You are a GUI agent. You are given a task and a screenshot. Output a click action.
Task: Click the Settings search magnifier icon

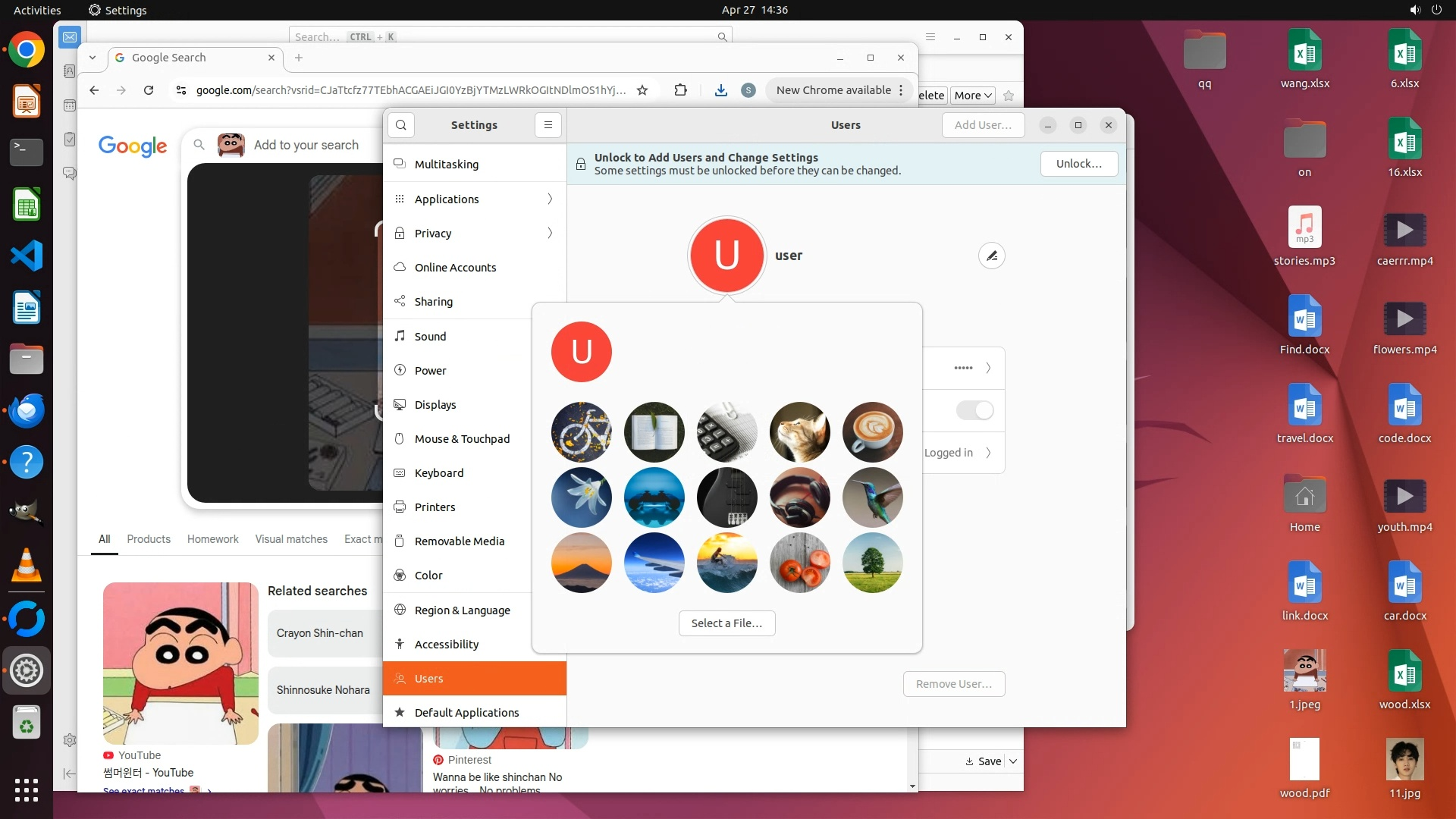pyautogui.click(x=401, y=125)
